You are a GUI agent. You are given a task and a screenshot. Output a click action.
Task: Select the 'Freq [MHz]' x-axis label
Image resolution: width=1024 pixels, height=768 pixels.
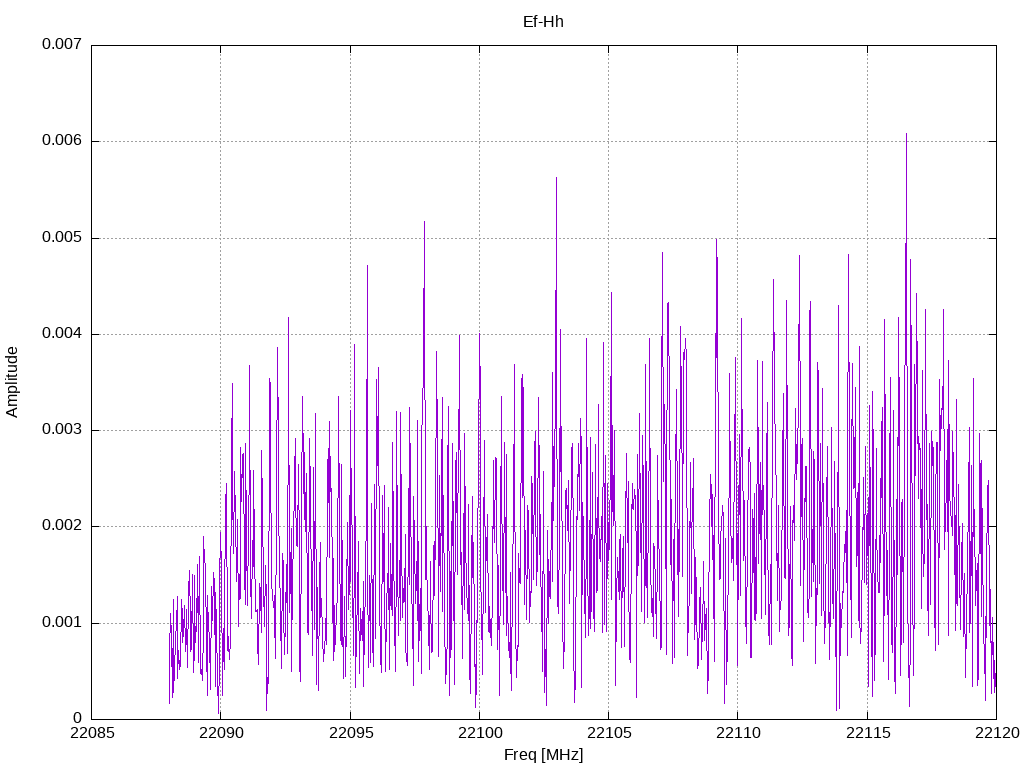[x=543, y=754]
